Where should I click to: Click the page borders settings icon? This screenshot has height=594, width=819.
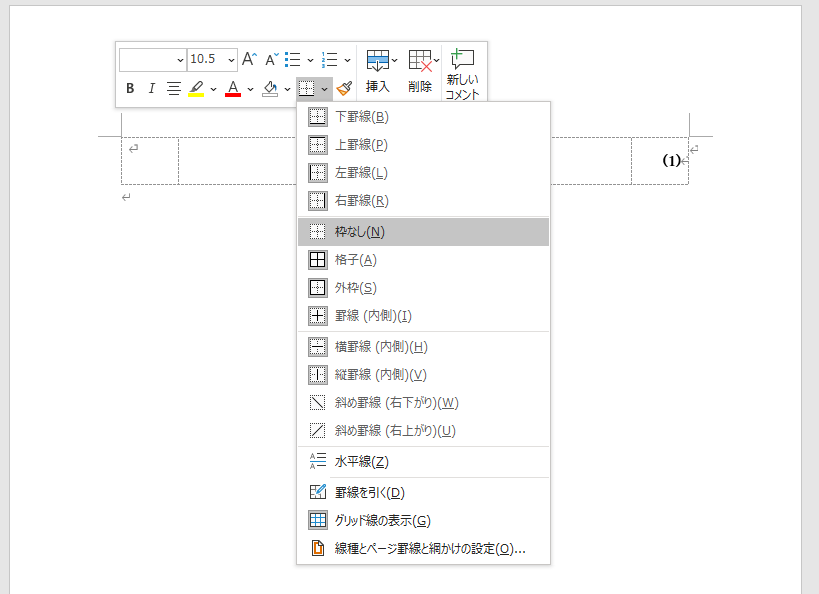click(318, 549)
